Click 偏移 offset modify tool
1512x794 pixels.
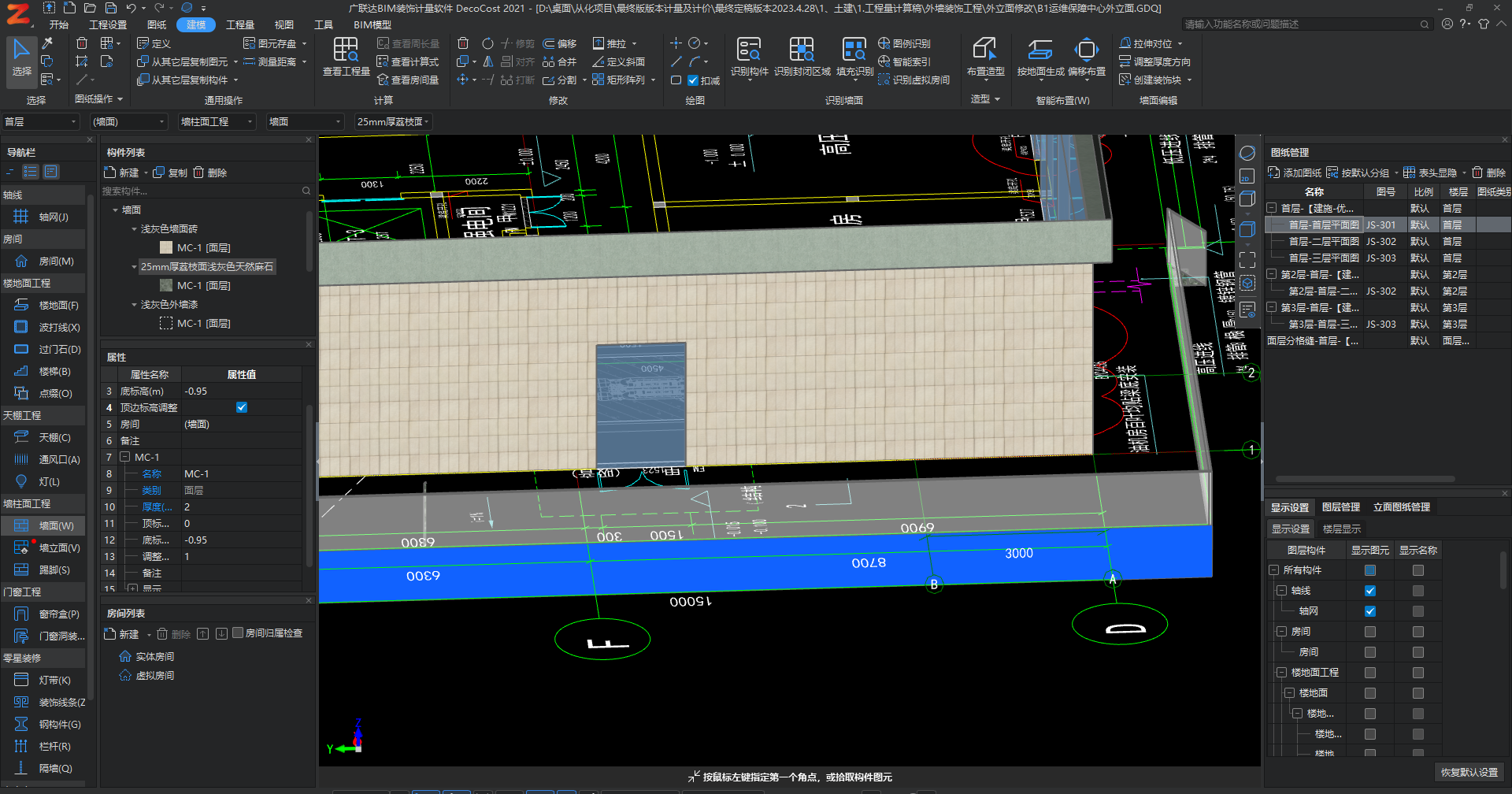pos(560,43)
